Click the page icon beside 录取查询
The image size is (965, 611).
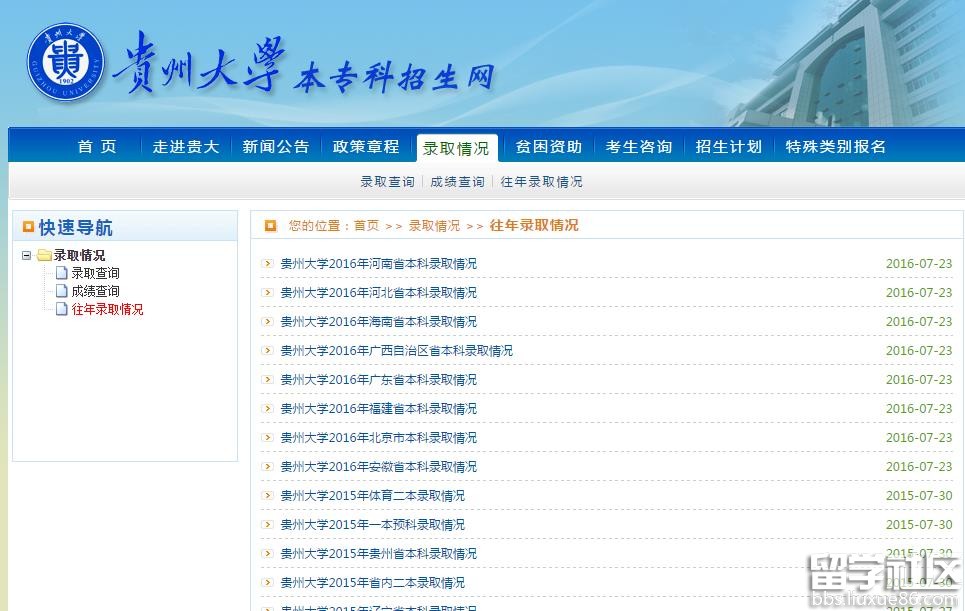[x=61, y=273]
